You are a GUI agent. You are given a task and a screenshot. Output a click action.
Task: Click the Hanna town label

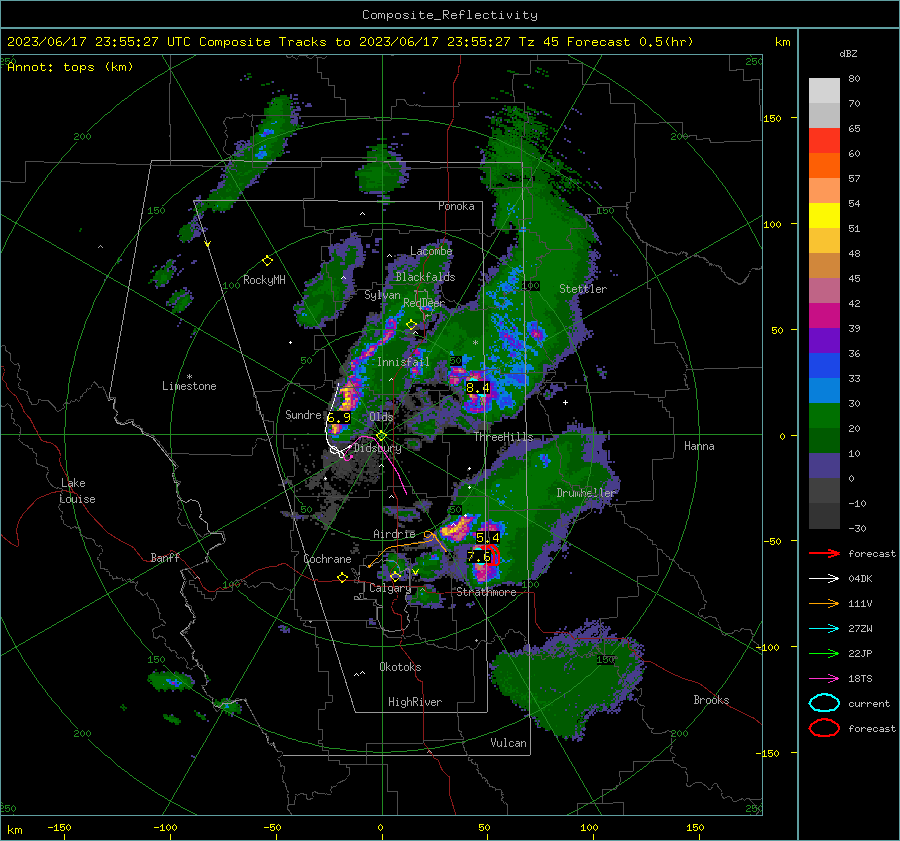(x=699, y=446)
